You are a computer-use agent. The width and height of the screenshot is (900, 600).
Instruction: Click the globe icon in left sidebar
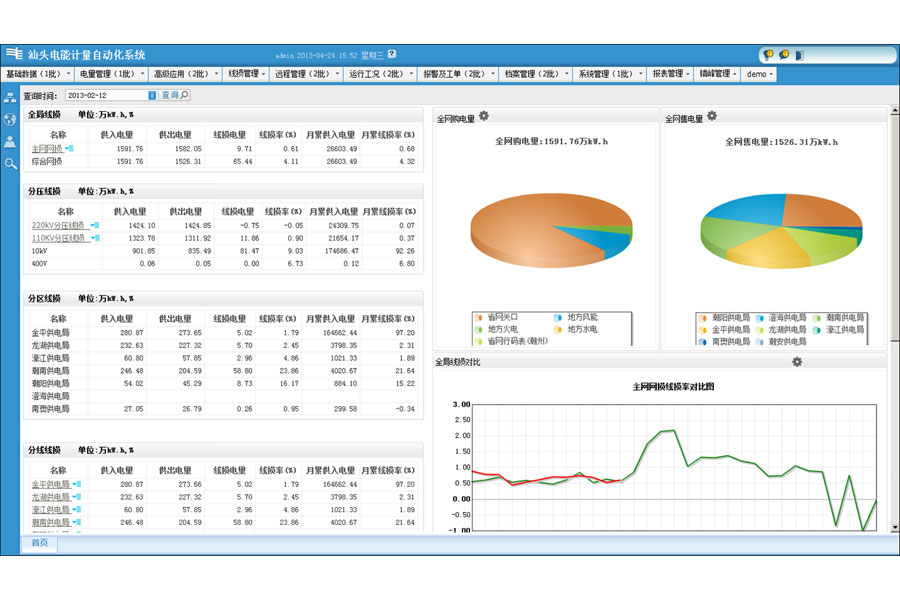tap(10, 119)
